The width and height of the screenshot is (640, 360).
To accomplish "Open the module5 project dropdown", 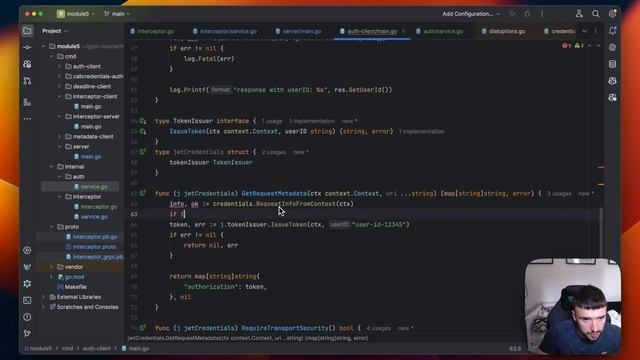I will tap(76, 14).
